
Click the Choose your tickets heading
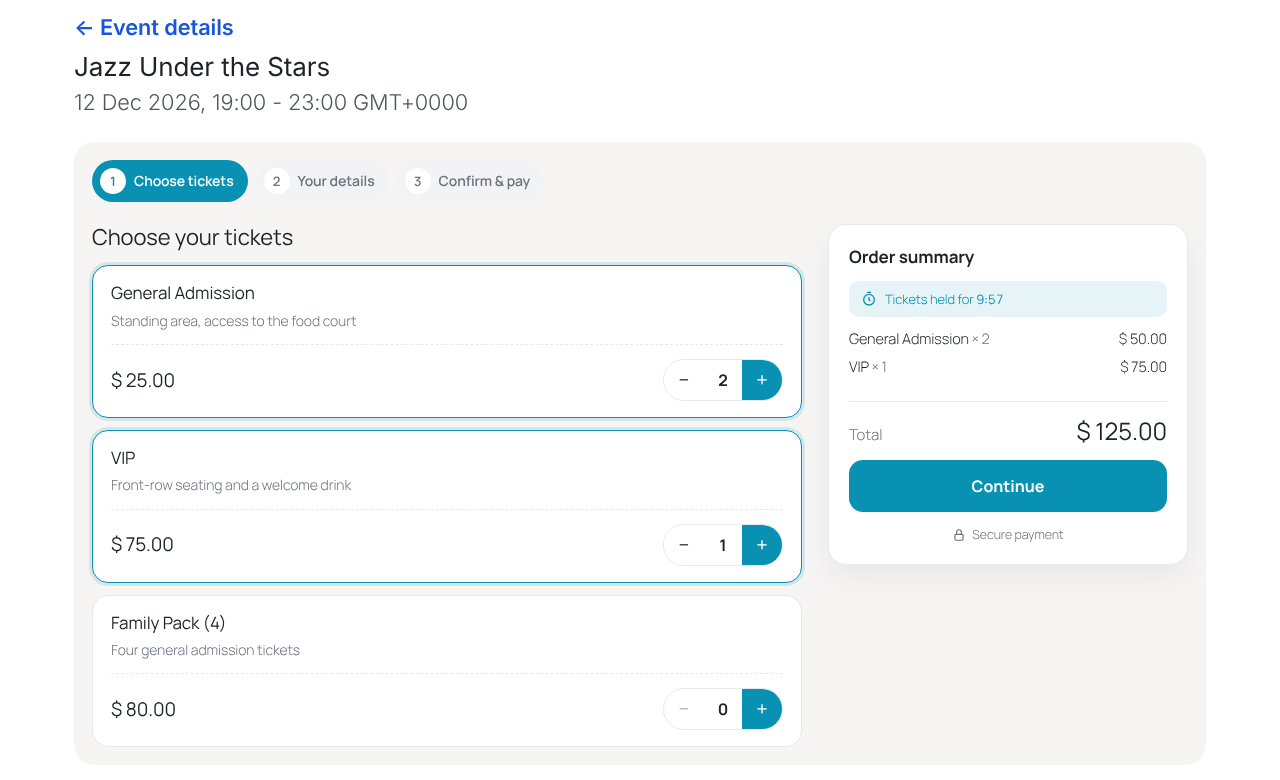point(192,237)
